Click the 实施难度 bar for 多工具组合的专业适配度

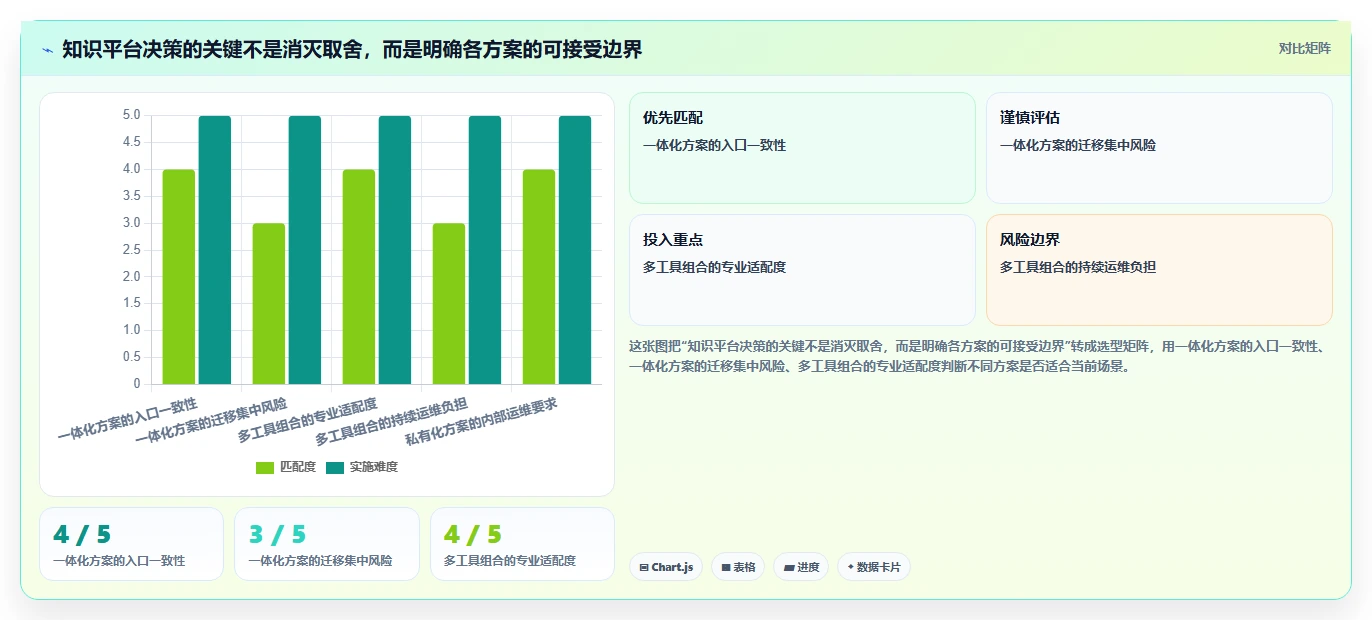pyautogui.click(x=395, y=250)
